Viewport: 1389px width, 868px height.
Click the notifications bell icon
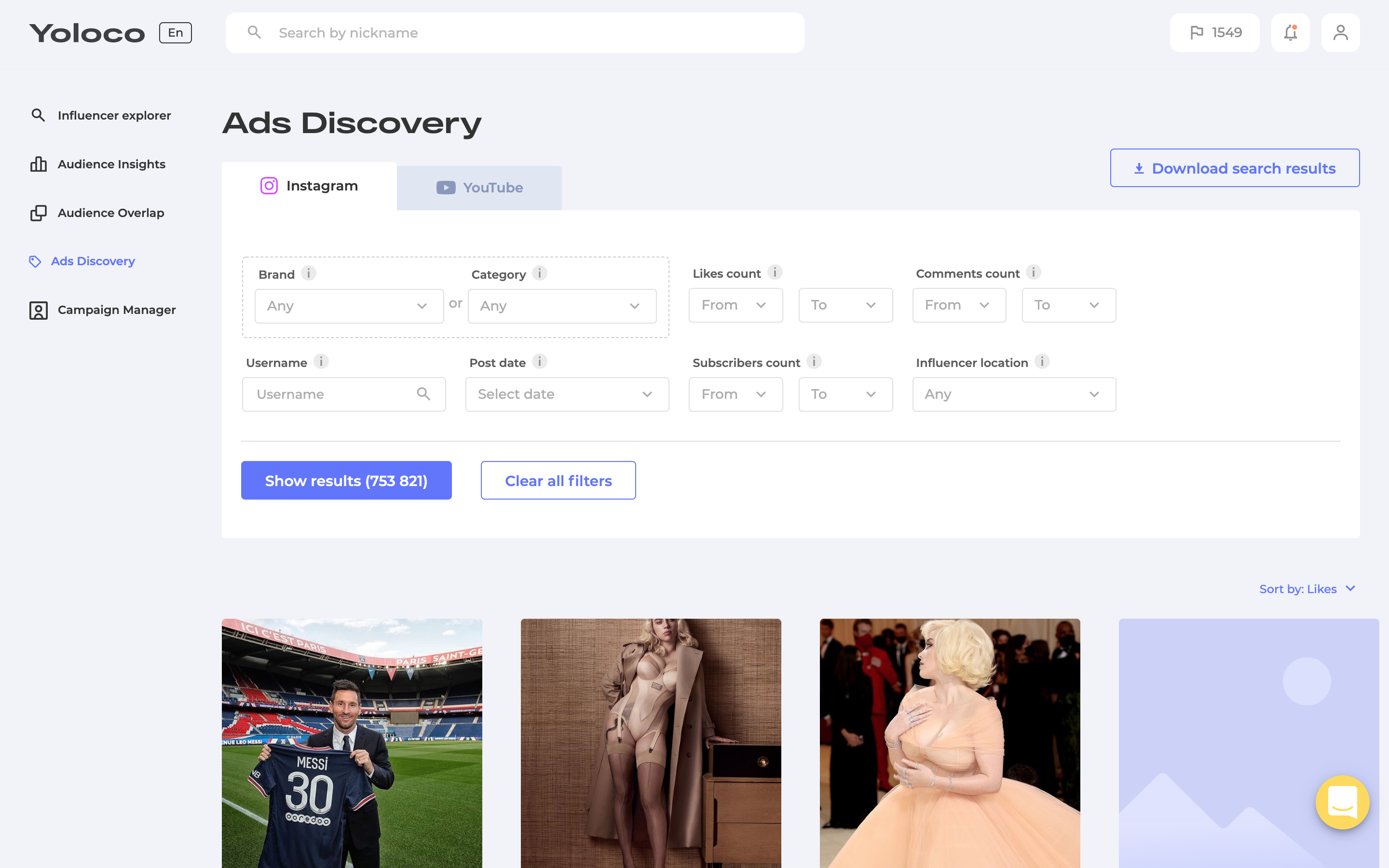pos(1290,33)
